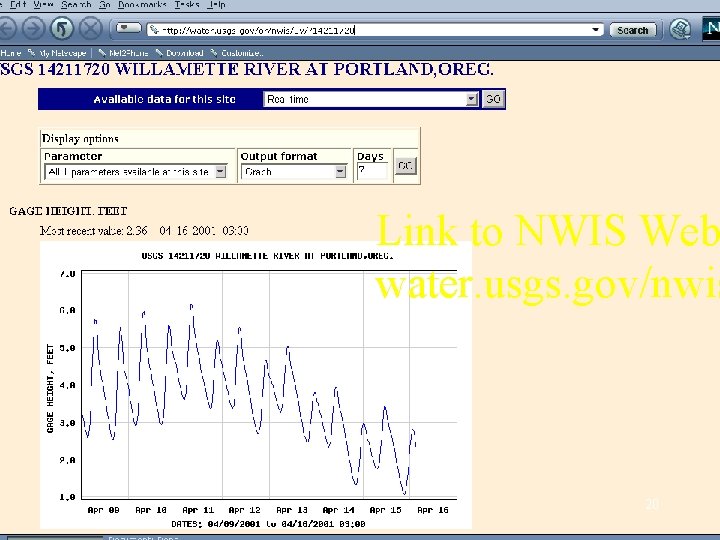
Task: Click the Netscape N logo
Action: (711, 29)
